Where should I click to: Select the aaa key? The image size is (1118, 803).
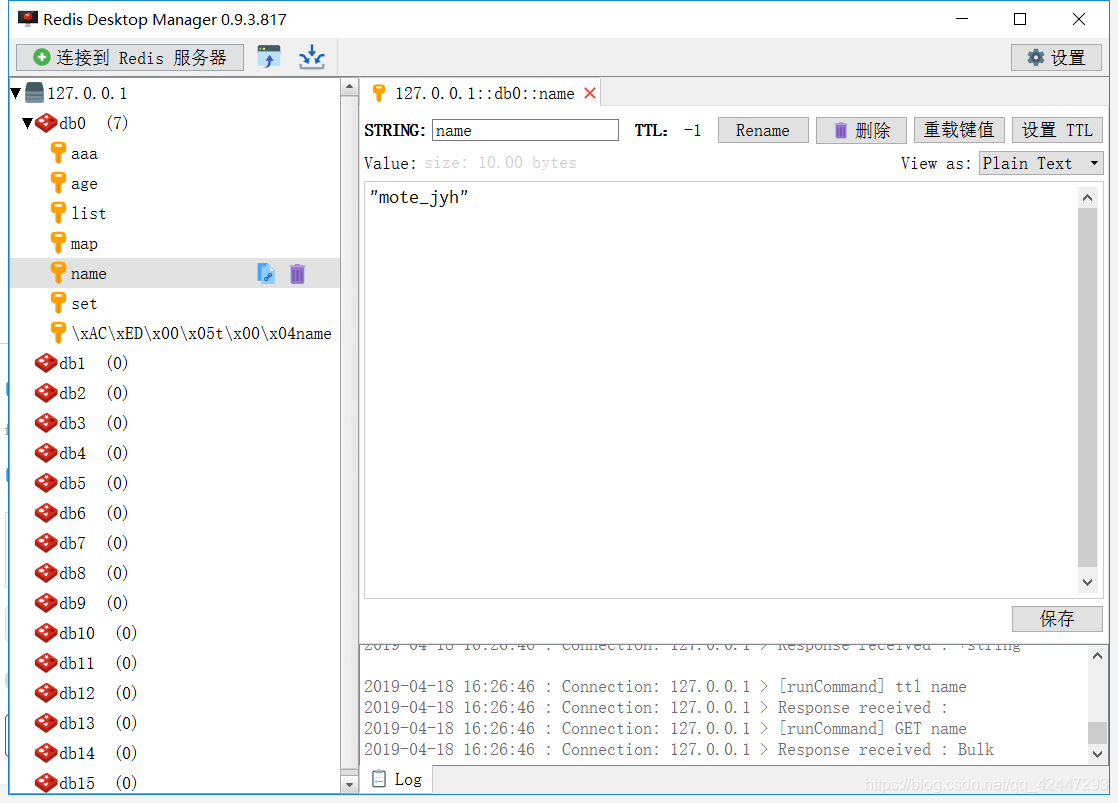click(x=84, y=153)
